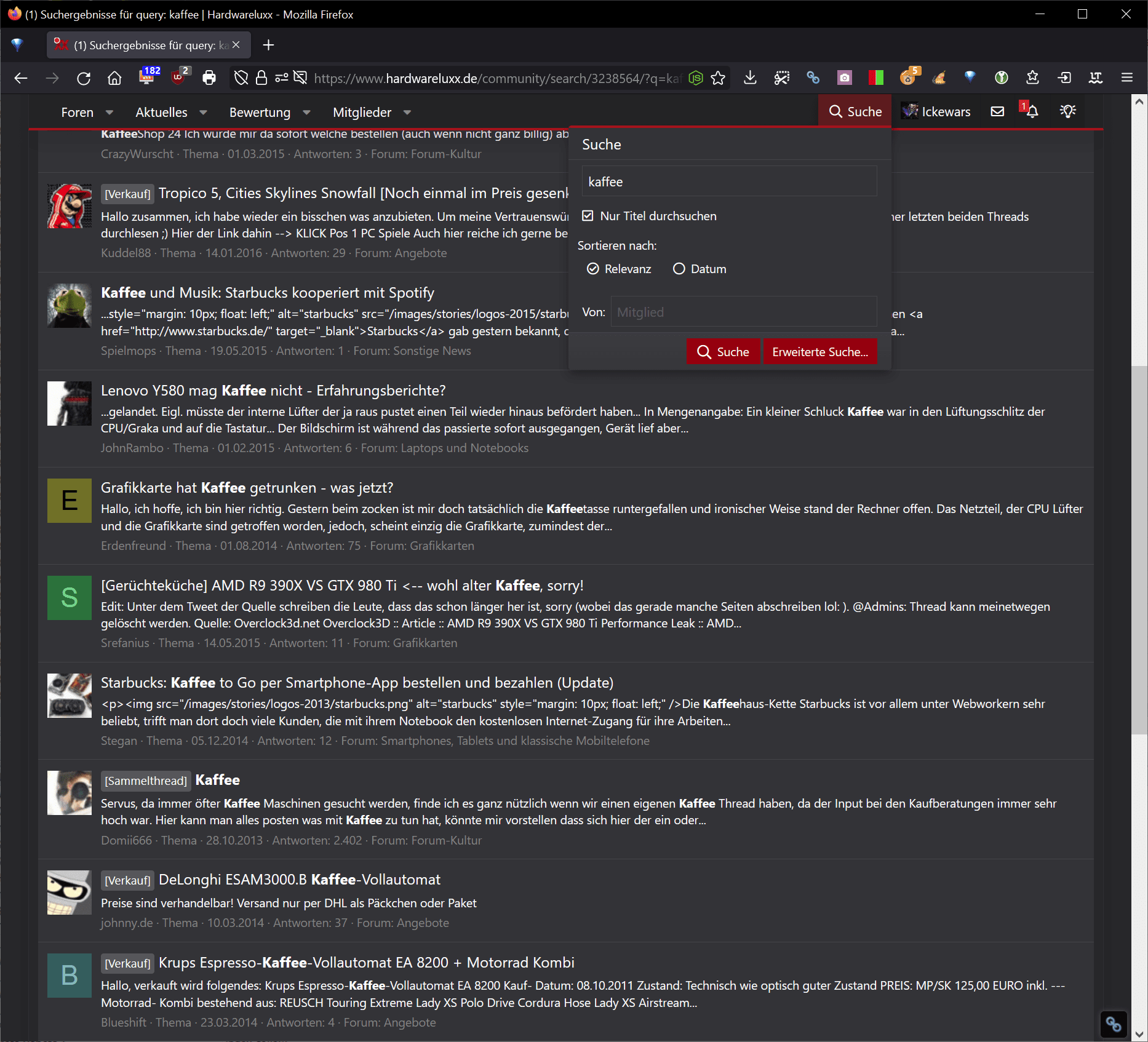Expand the Aktuelles dropdown arrow
The image size is (1148, 1042).
[203, 113]
